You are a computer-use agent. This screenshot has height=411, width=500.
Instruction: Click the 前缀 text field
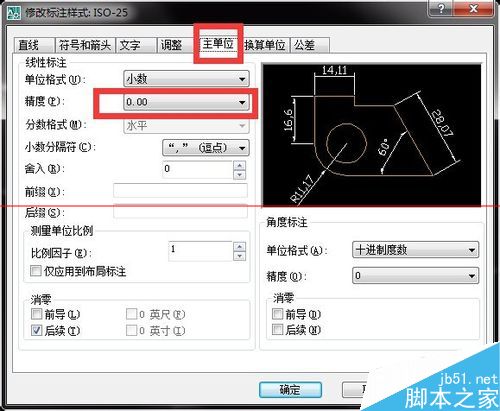pos(180,191)
